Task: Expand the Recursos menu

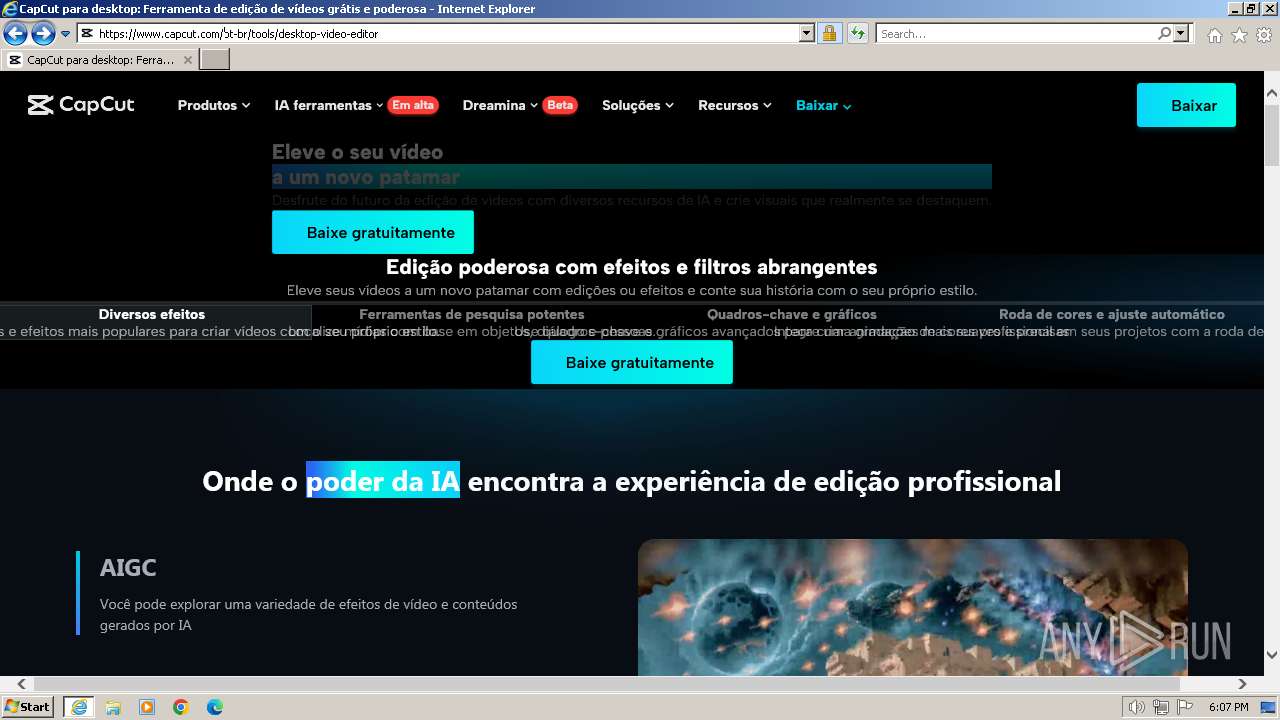Action: [735, 105]
